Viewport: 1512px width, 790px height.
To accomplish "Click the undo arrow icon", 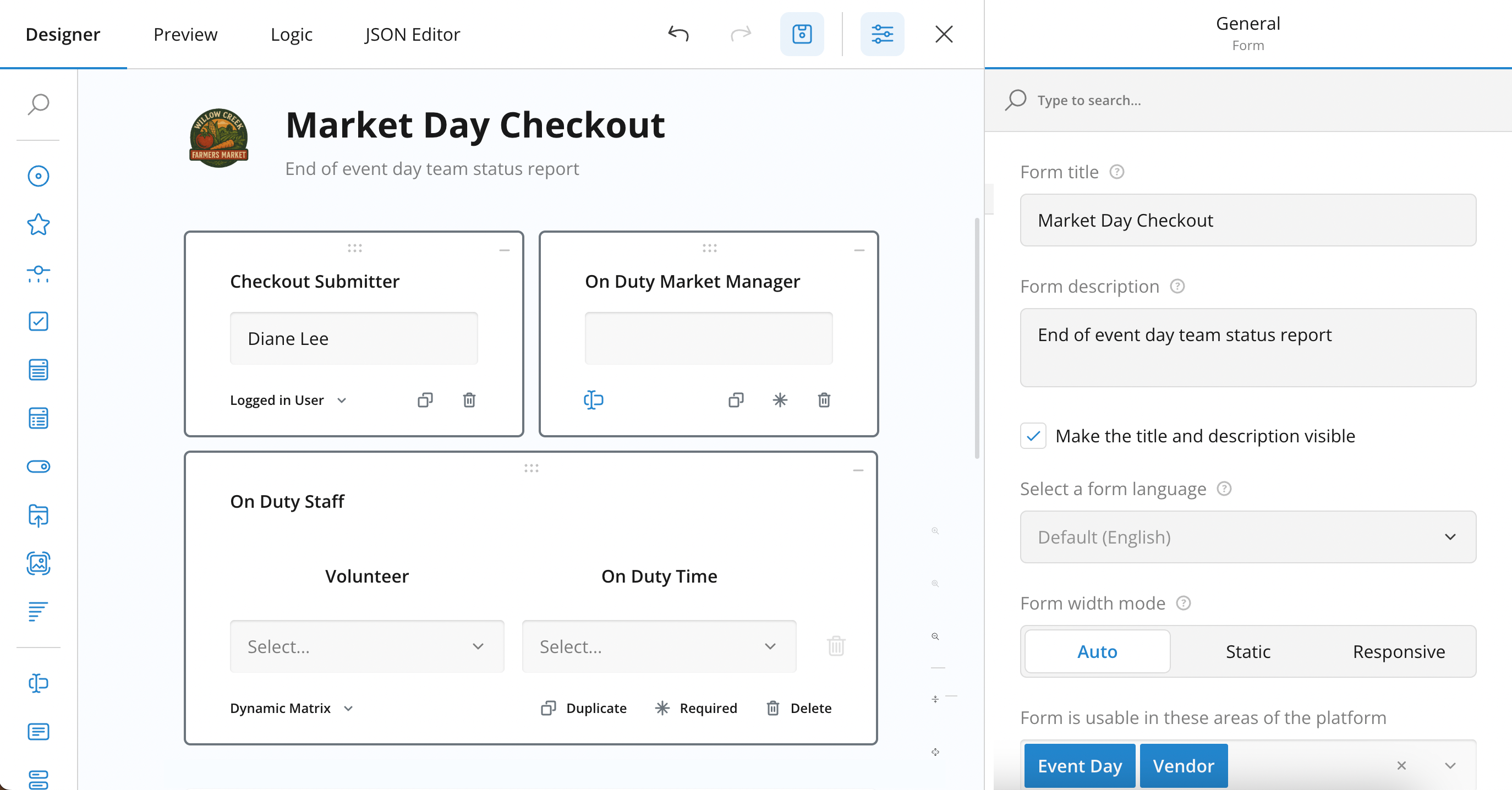I will tap(678, 34).
